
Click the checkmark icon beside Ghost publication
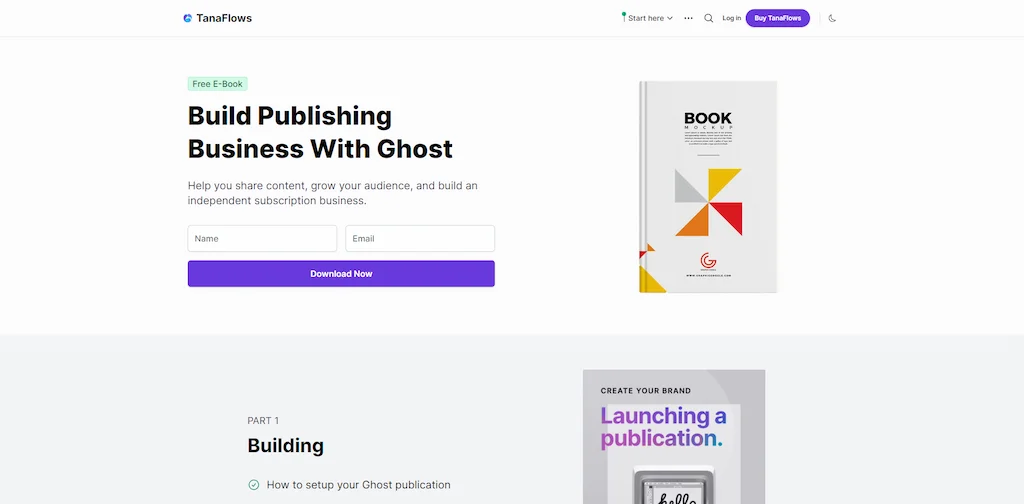[253, 485]
